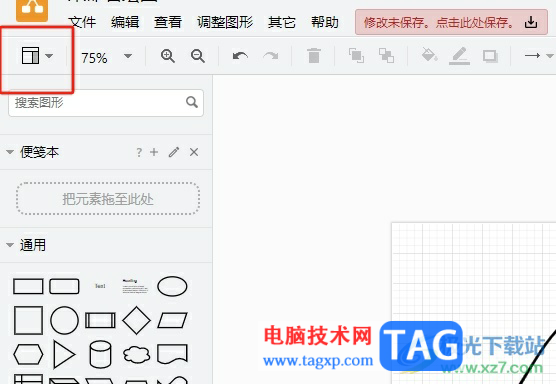The image size is (556, 384).
Task: Select the Text shape
Action: [100, 286]
